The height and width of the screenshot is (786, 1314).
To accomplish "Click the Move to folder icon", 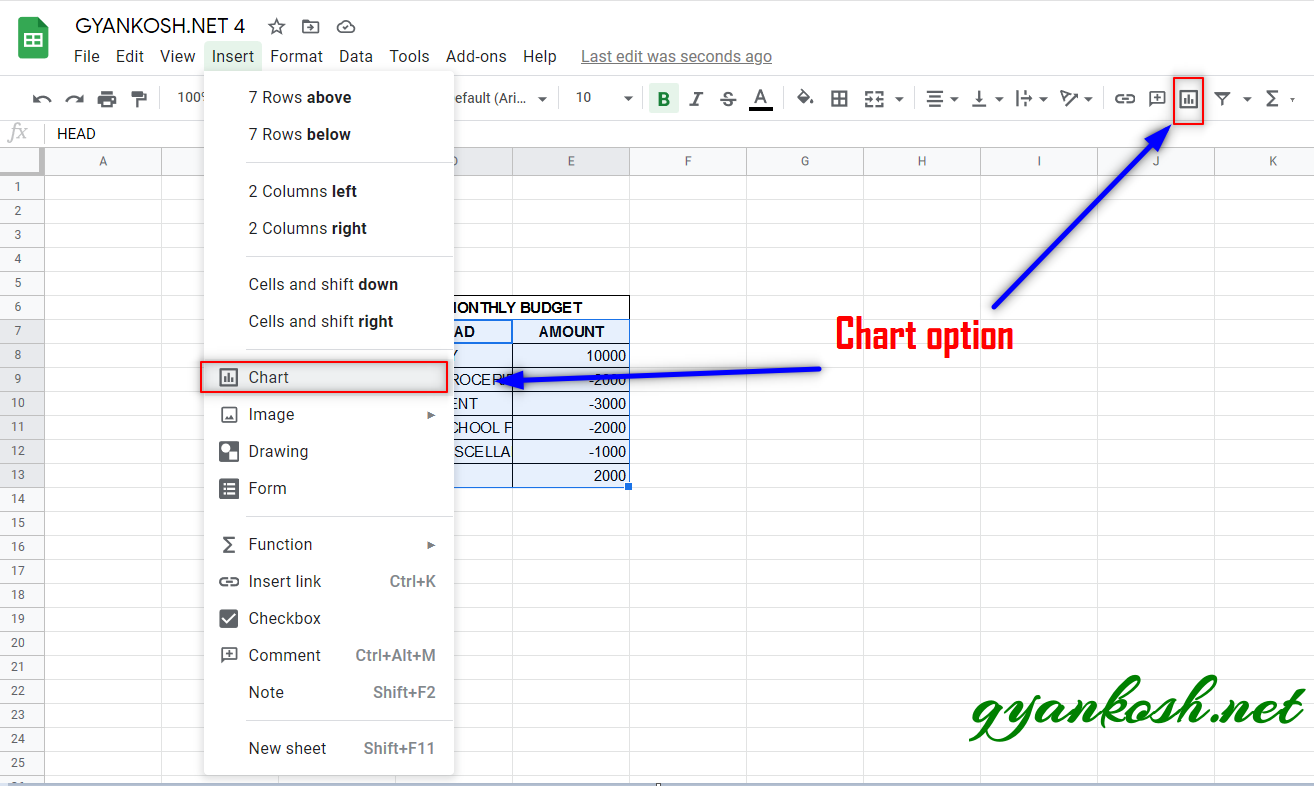I will point(311,27).
